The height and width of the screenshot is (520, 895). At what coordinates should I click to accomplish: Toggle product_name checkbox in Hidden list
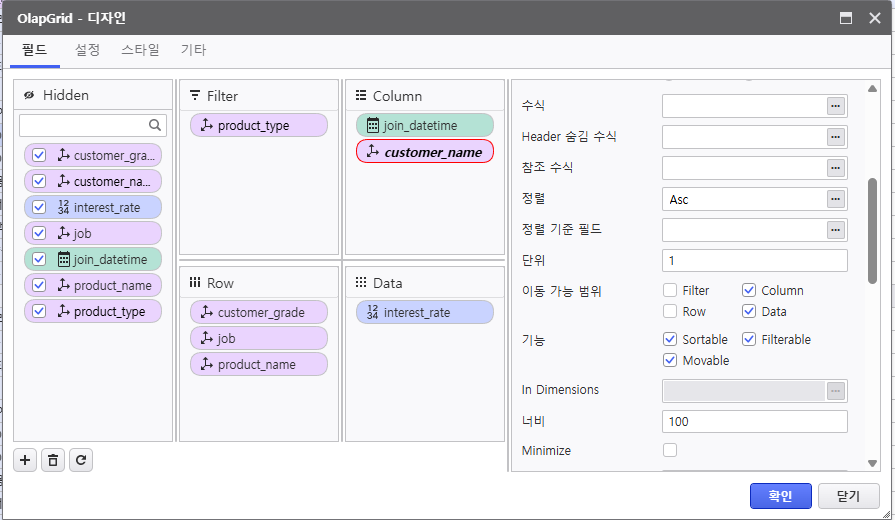[39, 285]
